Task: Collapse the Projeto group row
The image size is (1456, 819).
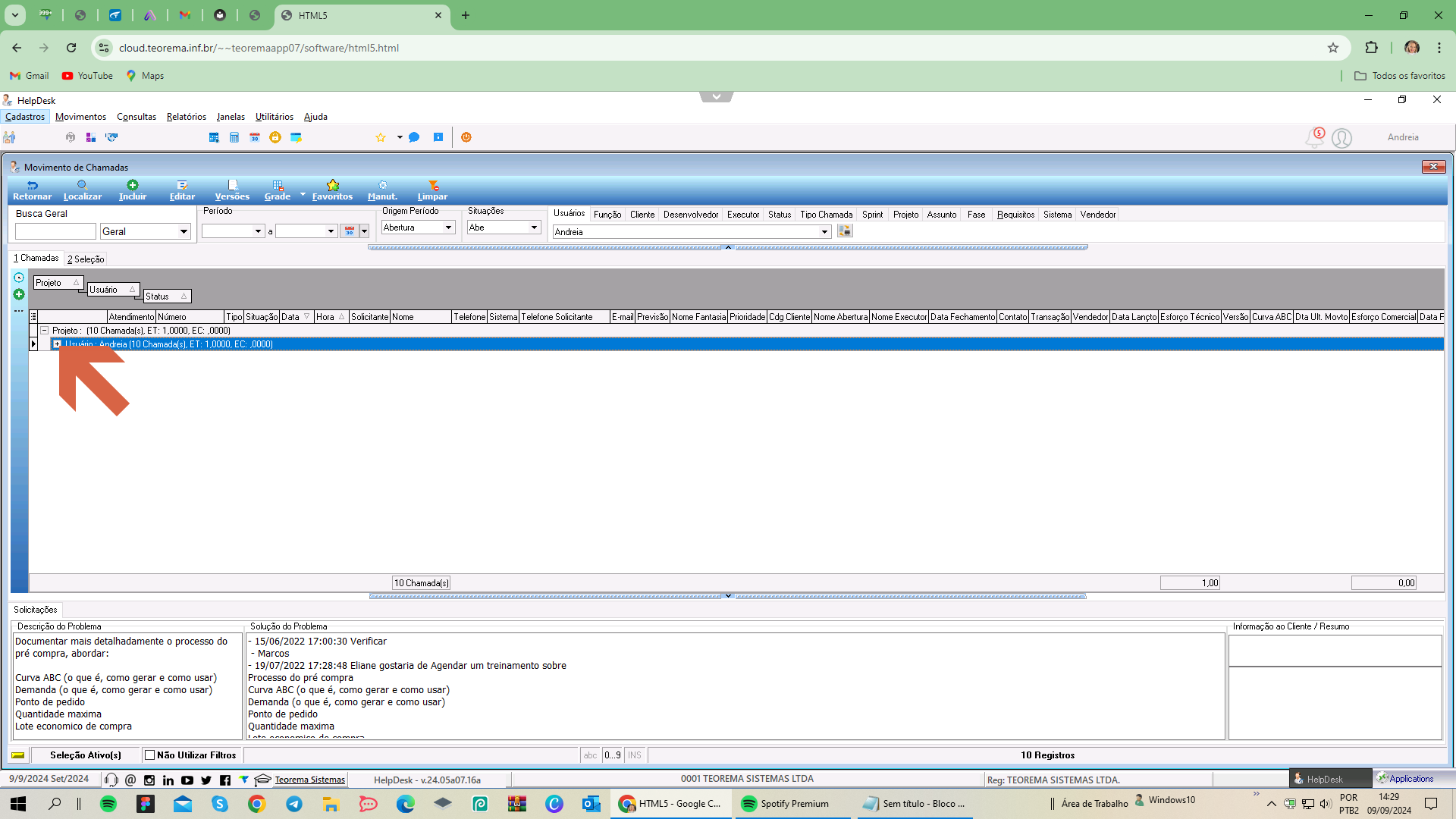Action: pyautogui.click(x=45, y=331)
